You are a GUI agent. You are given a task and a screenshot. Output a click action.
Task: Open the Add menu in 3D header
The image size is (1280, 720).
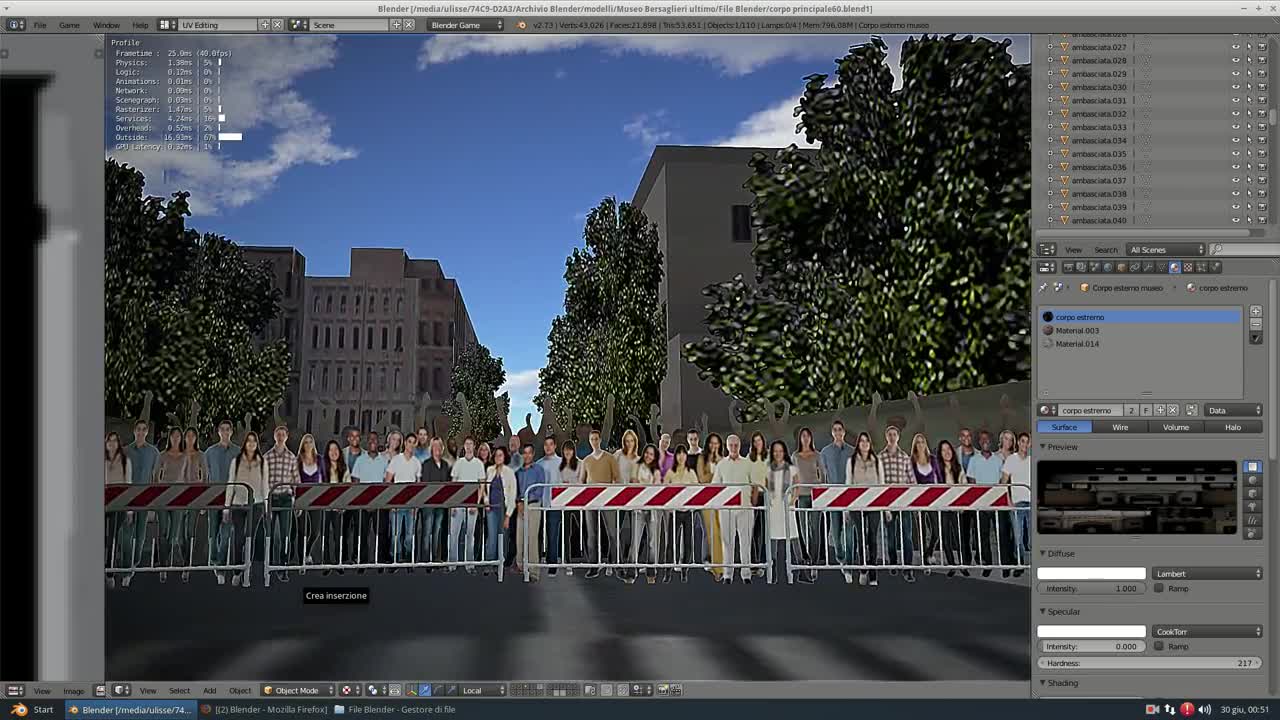(209, 690)
